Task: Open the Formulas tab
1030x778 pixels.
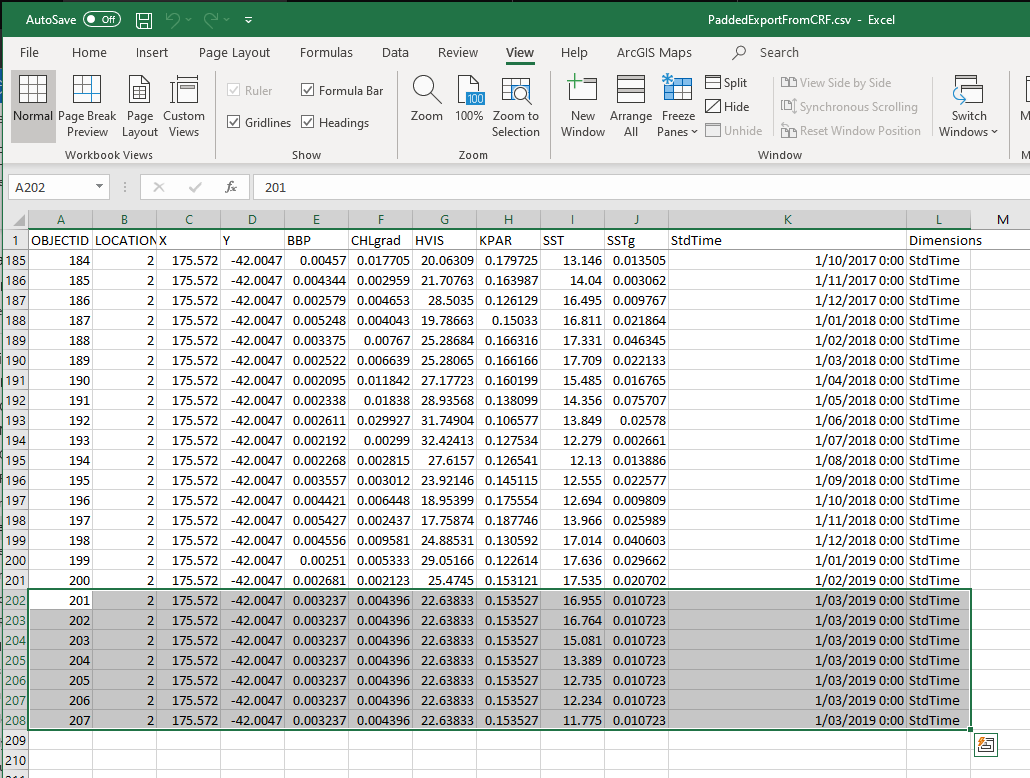Action: (326, 53)
